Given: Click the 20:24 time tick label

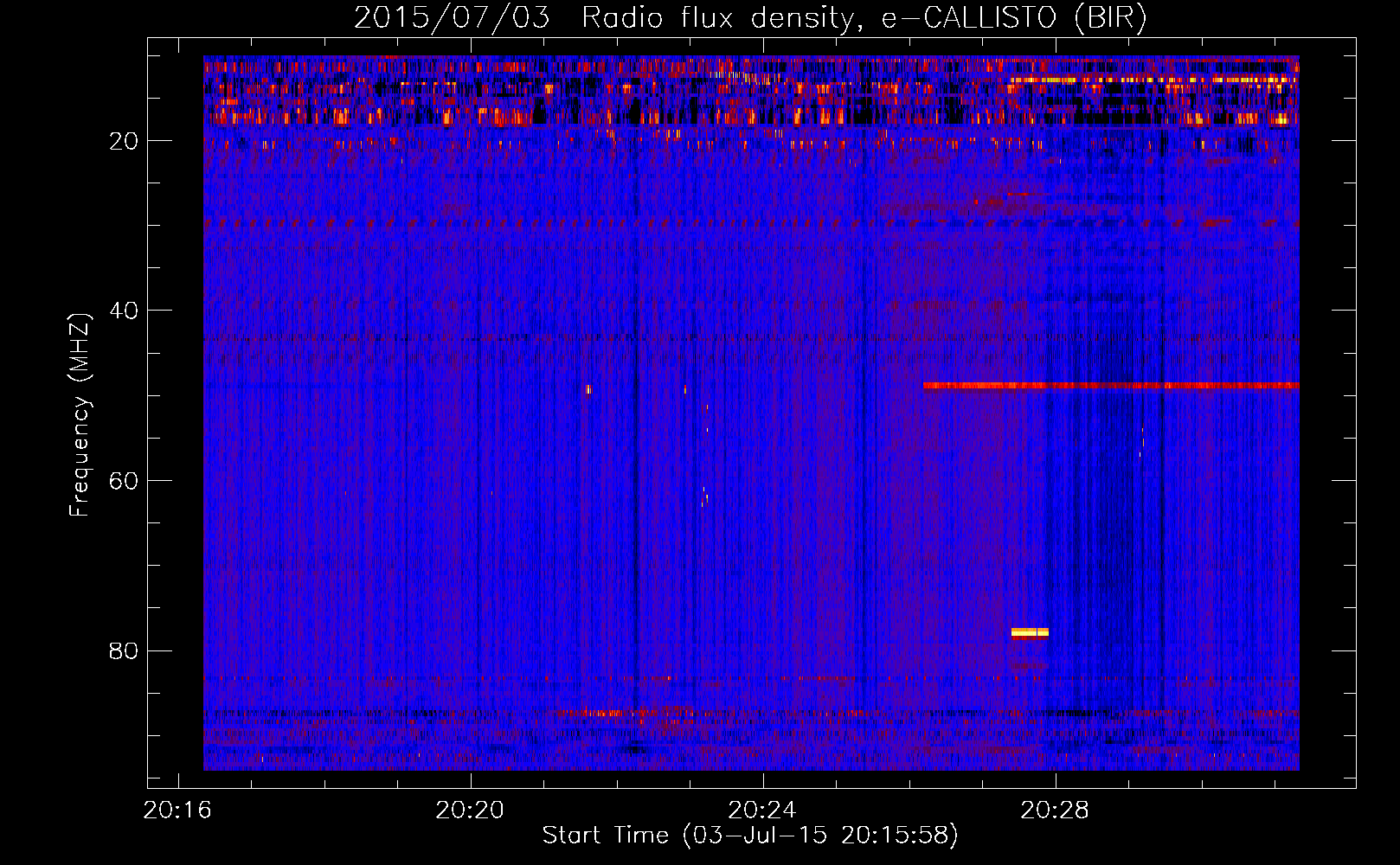Looking at the screenshot, I should (762, 811).
